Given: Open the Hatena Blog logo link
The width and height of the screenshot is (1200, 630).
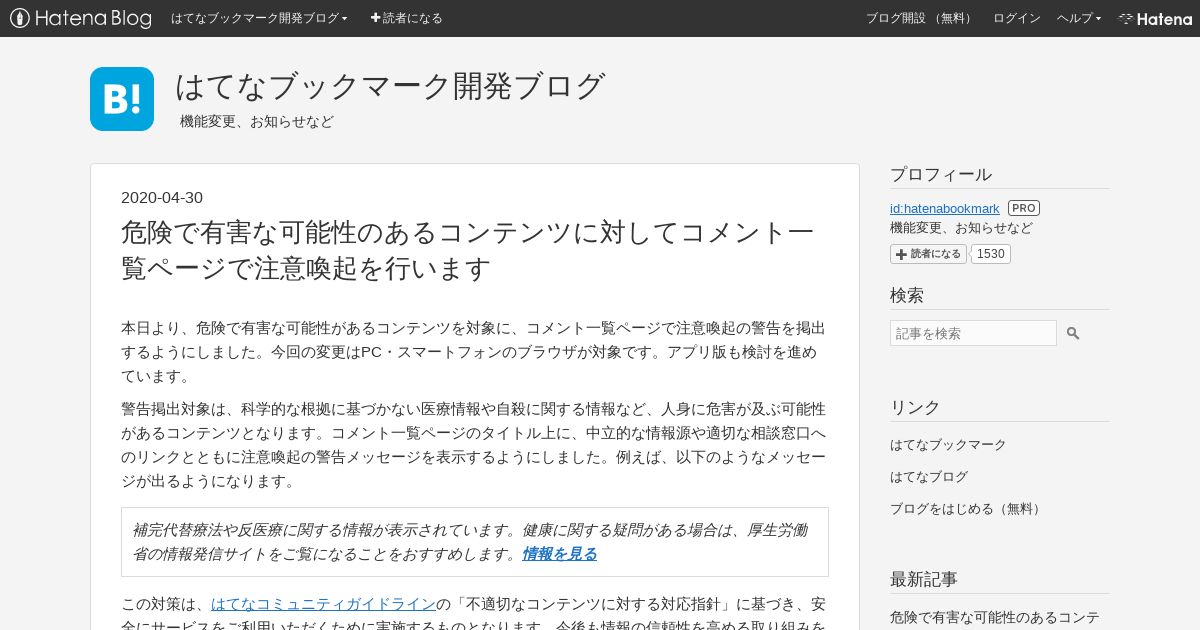Looking at the screenshot, I should [x=81, y=18].
